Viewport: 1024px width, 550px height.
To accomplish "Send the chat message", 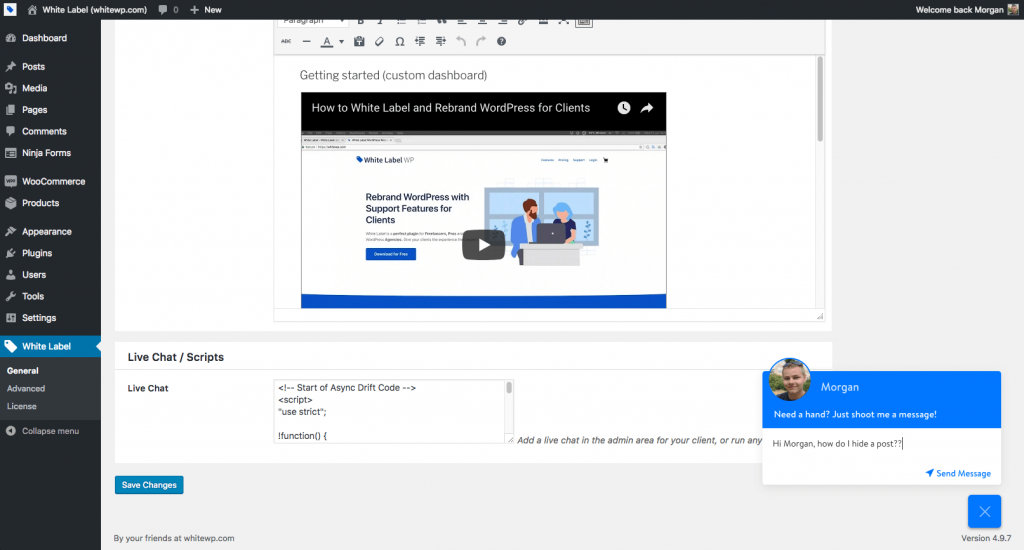I will [x=958, y=474].
